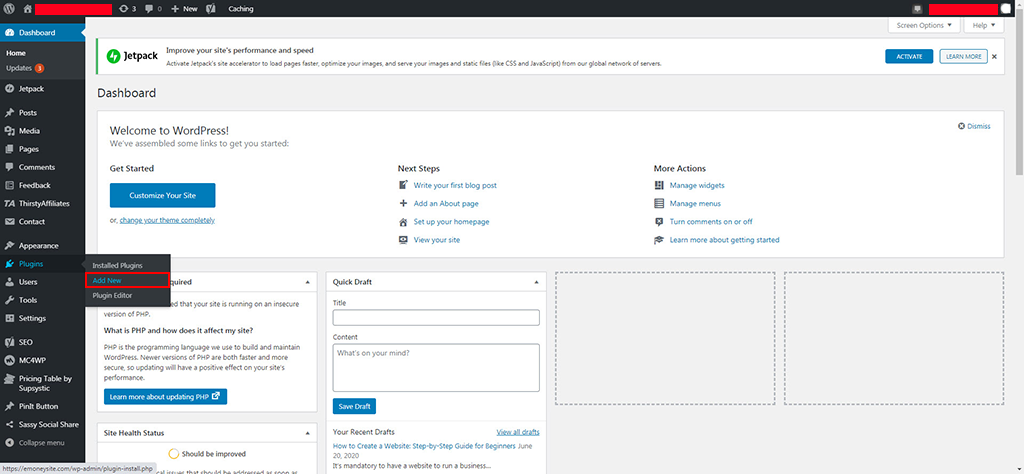Open SEO in the sidebar
1024x474 pixels.
coord(42,342)
